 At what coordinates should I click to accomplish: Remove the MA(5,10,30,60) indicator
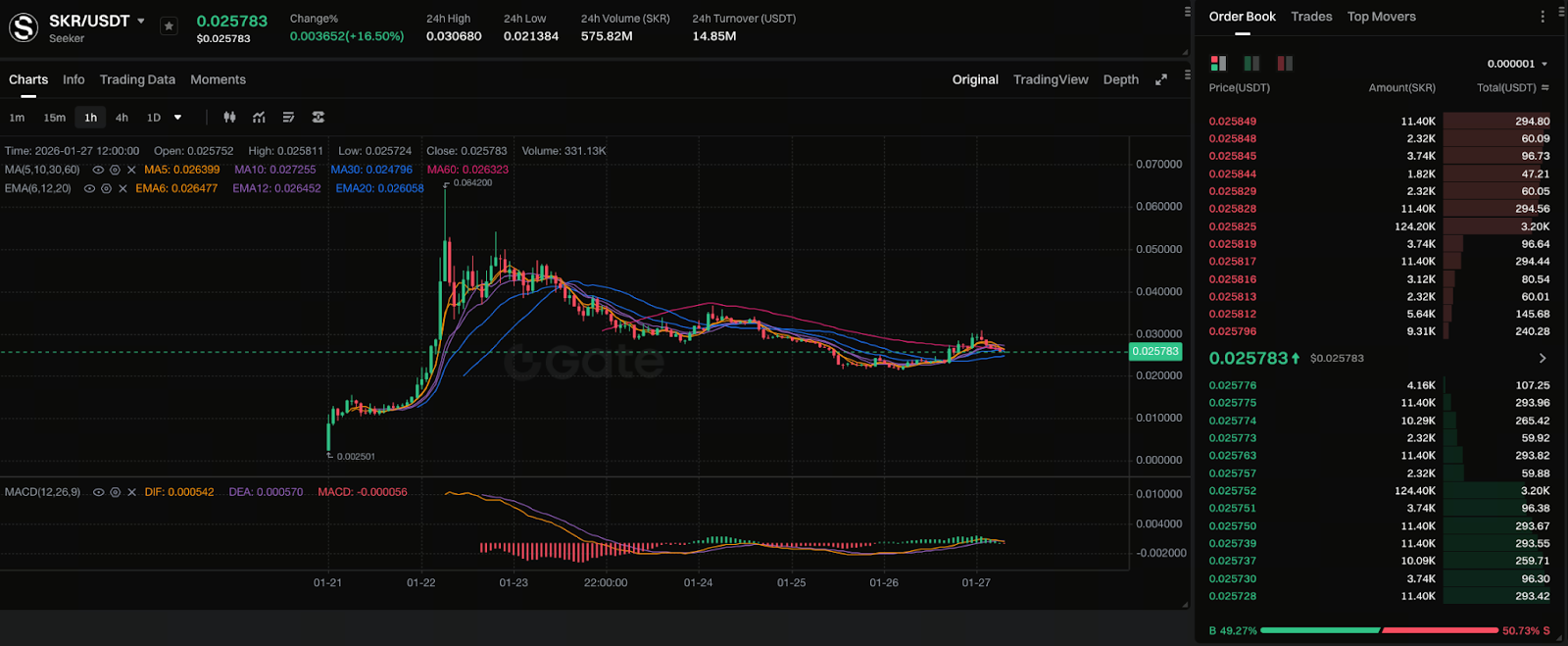click(x=131, y=170)
